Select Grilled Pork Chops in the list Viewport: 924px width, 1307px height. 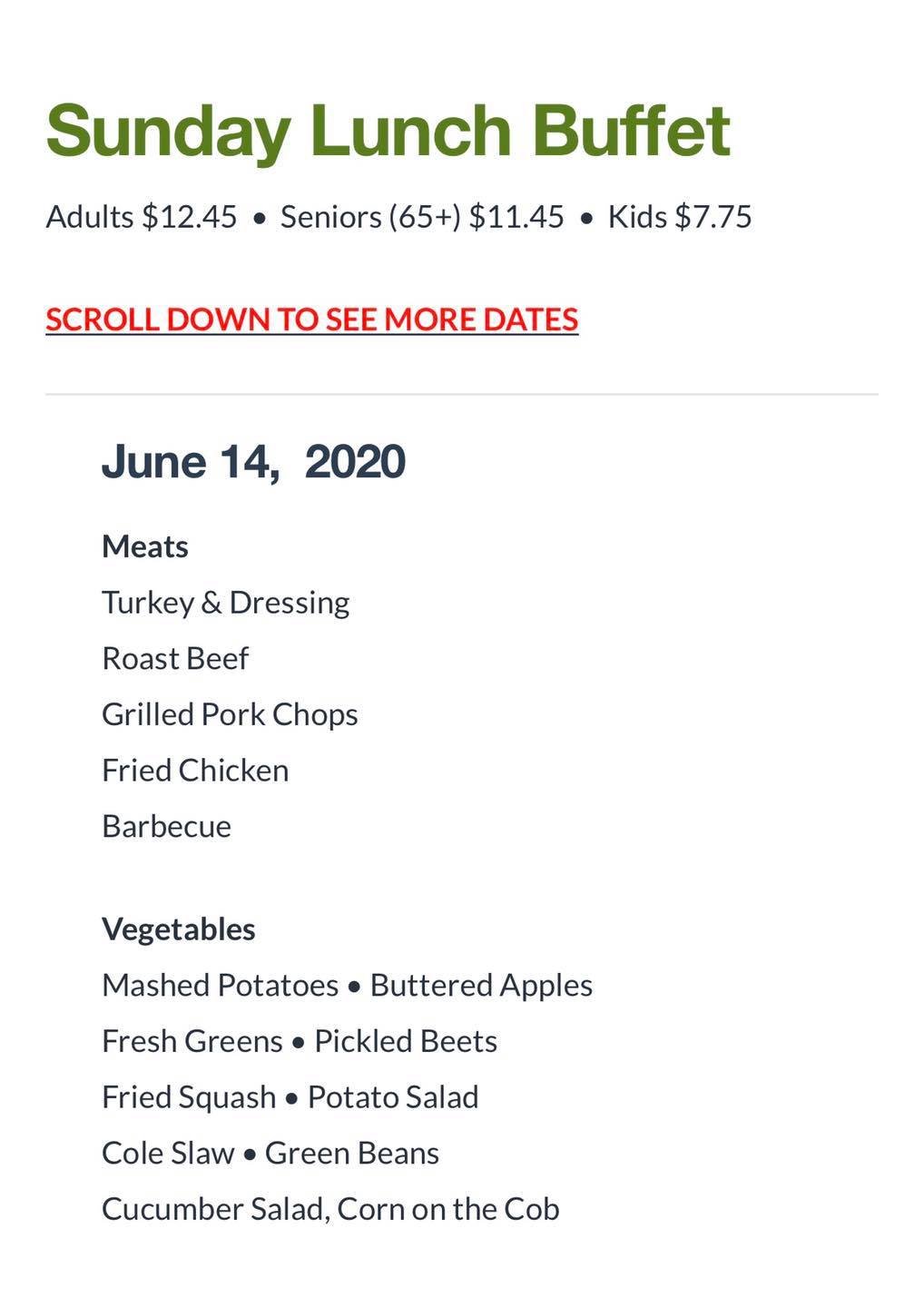pos(230,714)
